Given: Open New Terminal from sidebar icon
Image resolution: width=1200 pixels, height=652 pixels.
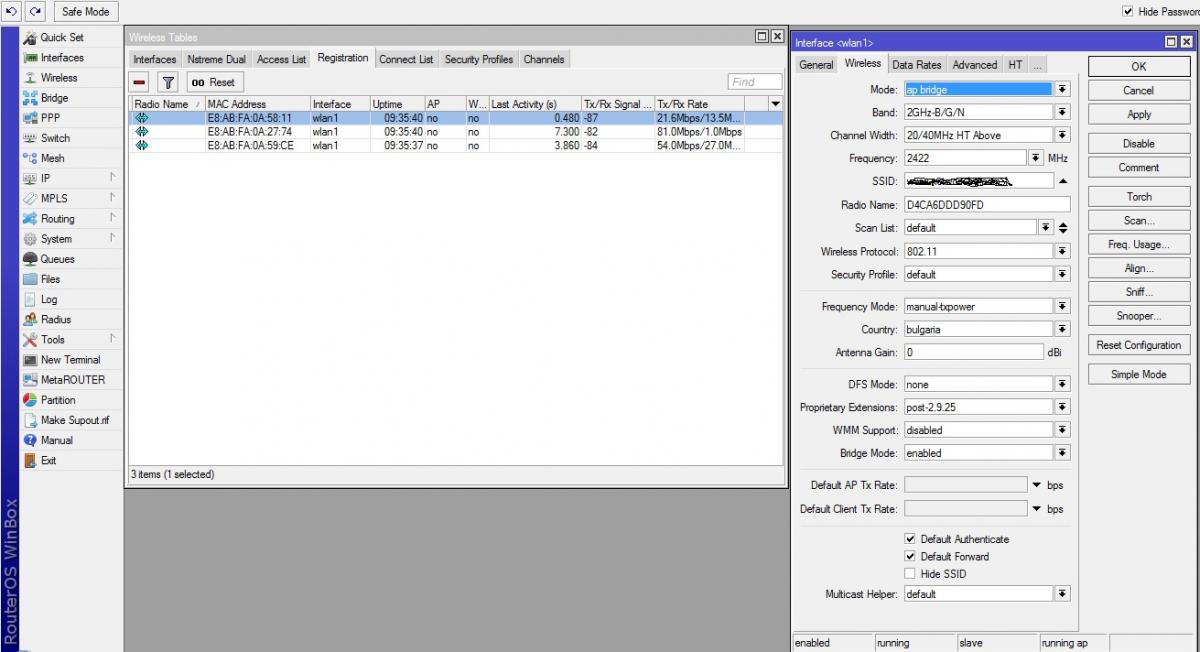Looking at the screenshot, I should pyautogui.click(x=31, y=360).
